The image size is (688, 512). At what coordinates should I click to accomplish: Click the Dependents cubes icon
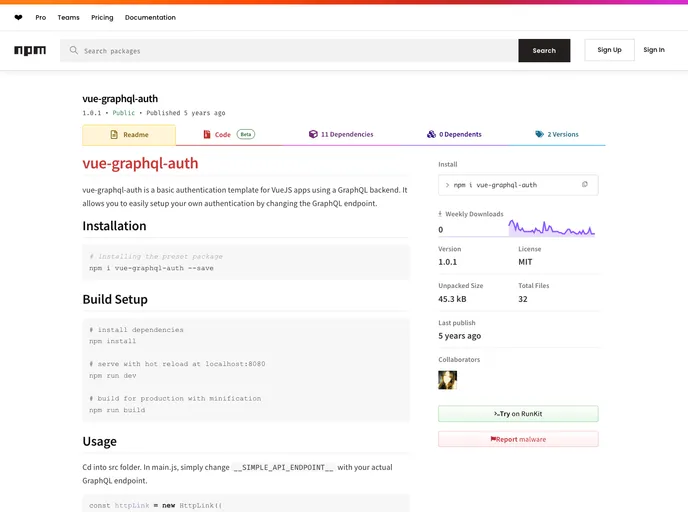[431, 134]
